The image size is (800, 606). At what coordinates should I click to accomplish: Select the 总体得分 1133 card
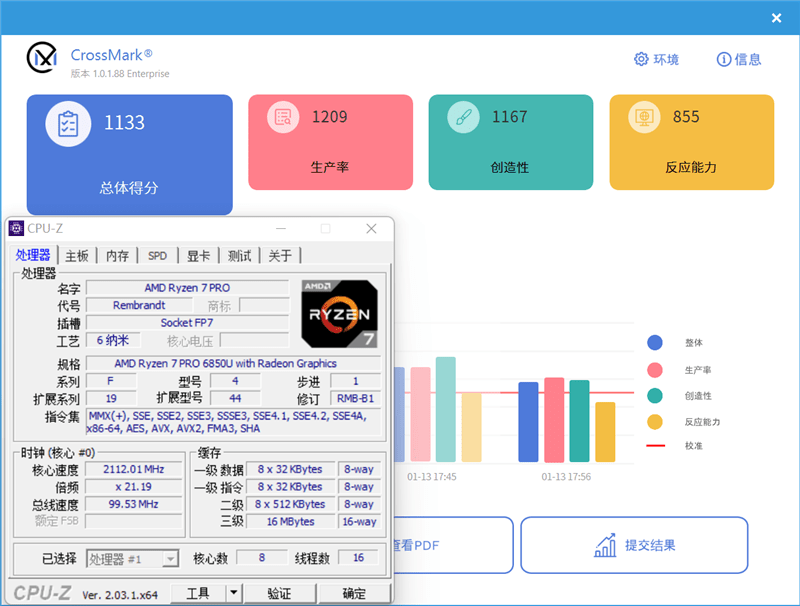coord(130,155)
